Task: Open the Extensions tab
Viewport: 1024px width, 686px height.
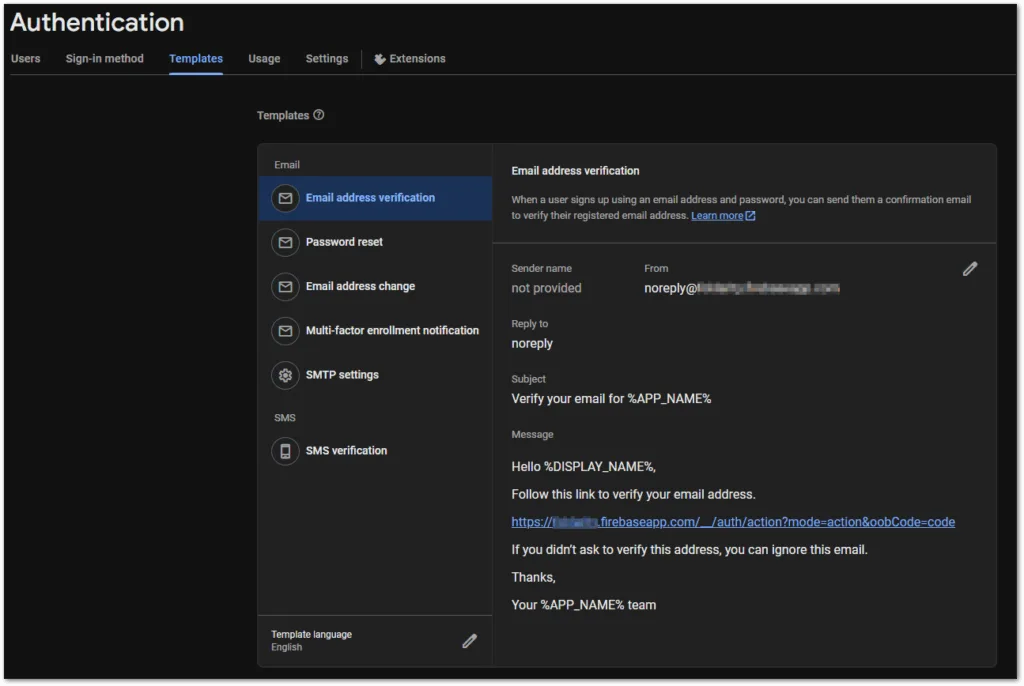Action: click(409, 59)
